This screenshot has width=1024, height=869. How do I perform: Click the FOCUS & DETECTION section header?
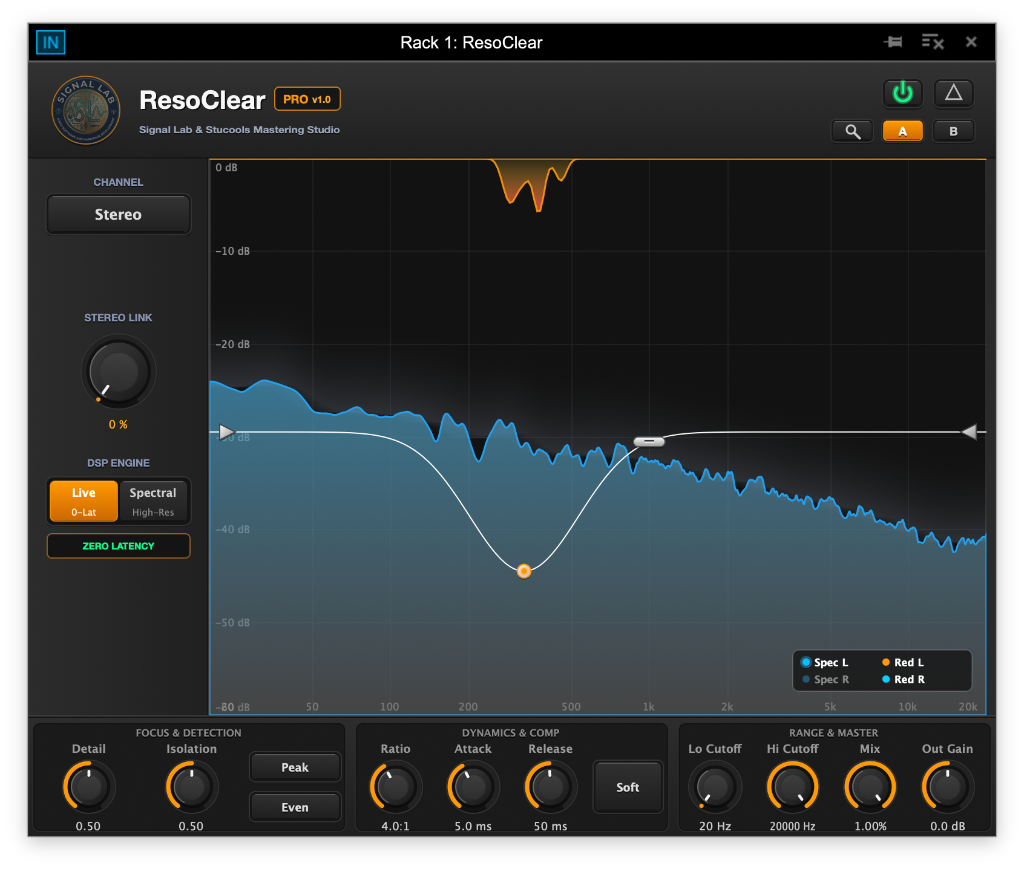click(188, 733)
